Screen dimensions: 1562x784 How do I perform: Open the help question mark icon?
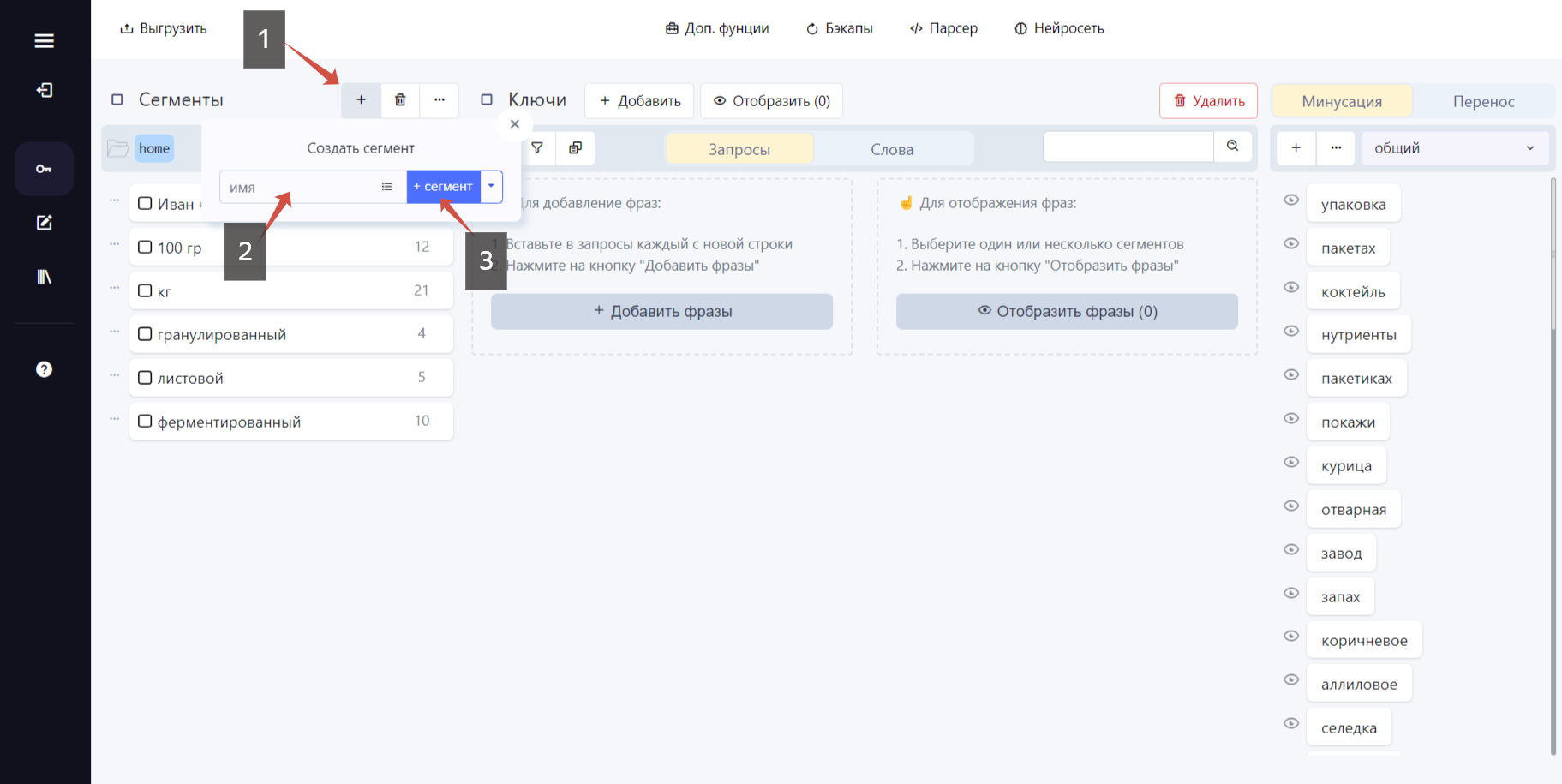44,369
